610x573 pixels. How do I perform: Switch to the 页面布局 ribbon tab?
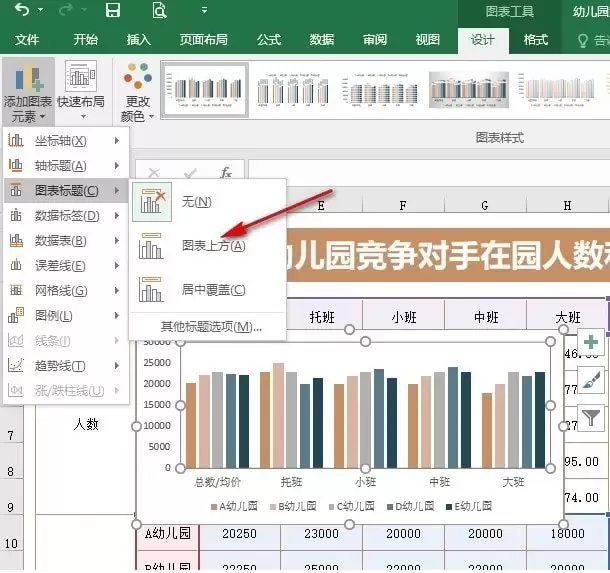click(203, 39)
